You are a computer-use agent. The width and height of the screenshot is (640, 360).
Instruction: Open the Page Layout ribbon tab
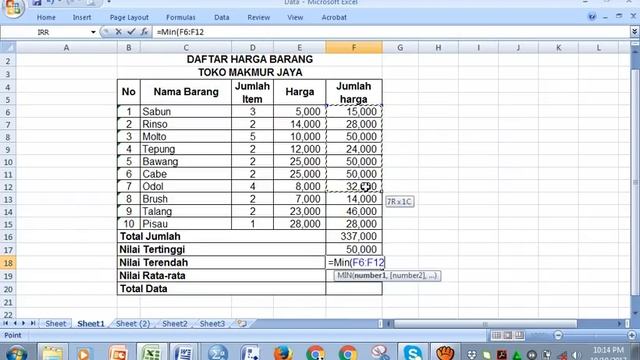tap(129, 18)
